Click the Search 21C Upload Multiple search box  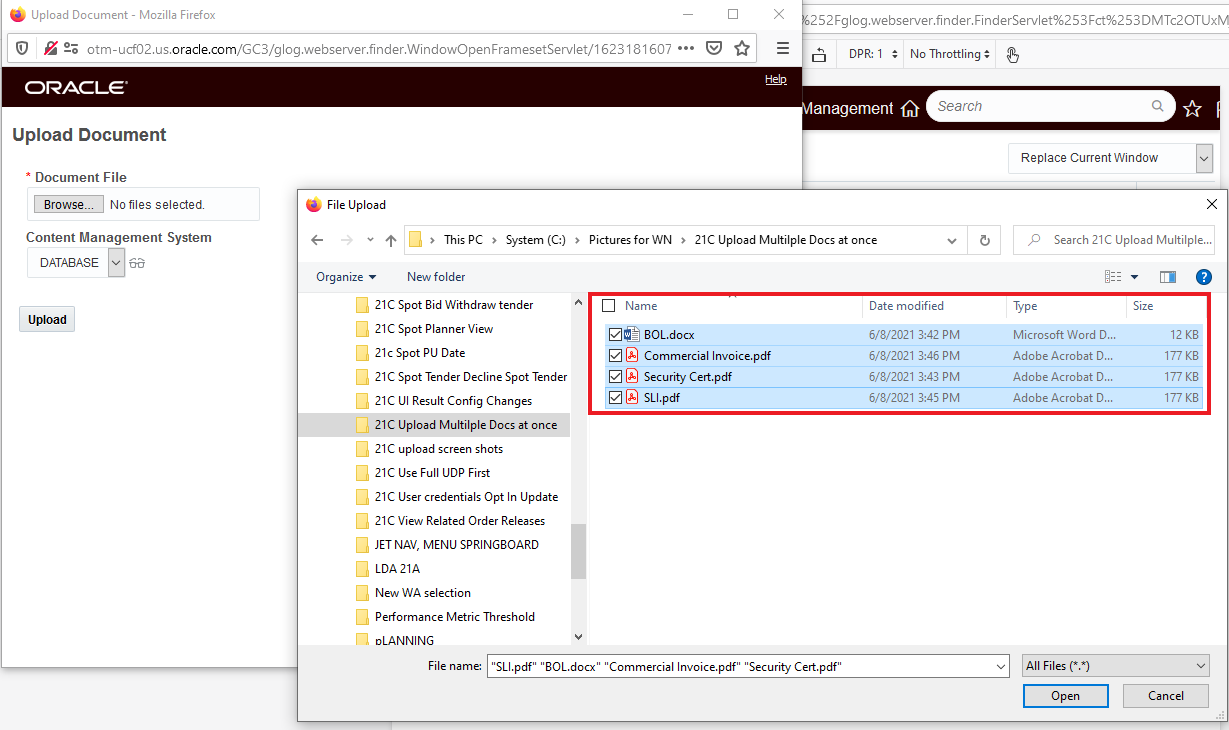[1116, 240]
